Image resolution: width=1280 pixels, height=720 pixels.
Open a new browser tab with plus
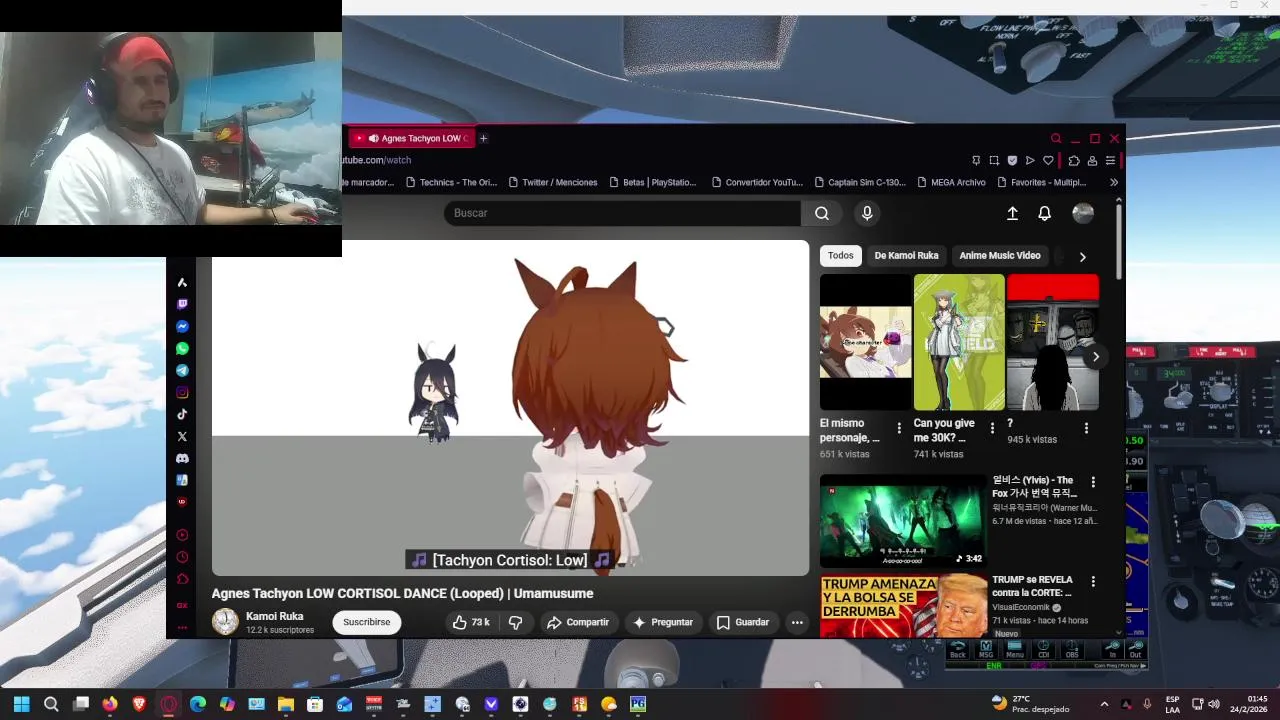tap(483, 138)
